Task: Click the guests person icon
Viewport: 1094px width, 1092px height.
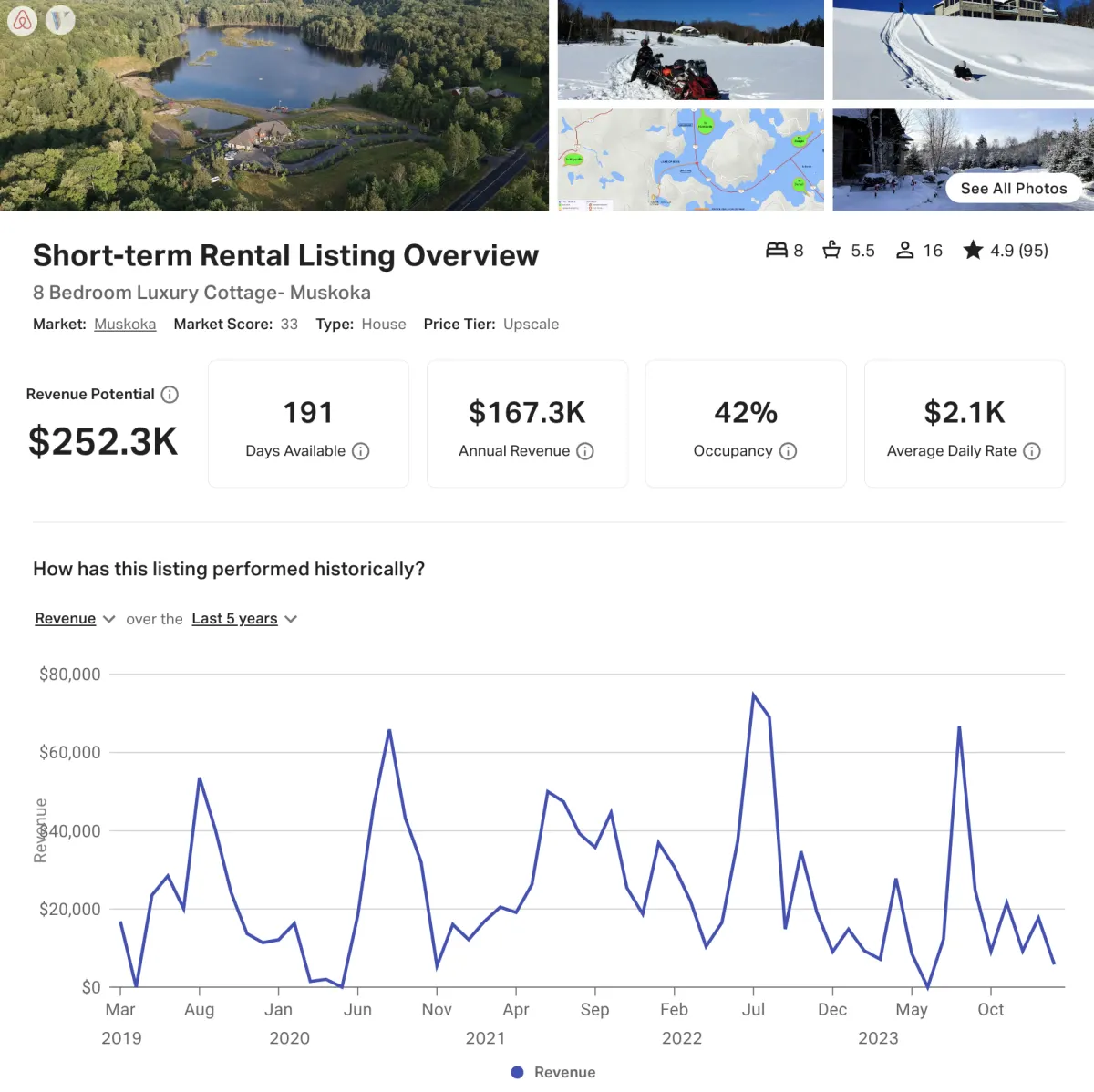Action: pyautogui.click(x=904, y=250)
